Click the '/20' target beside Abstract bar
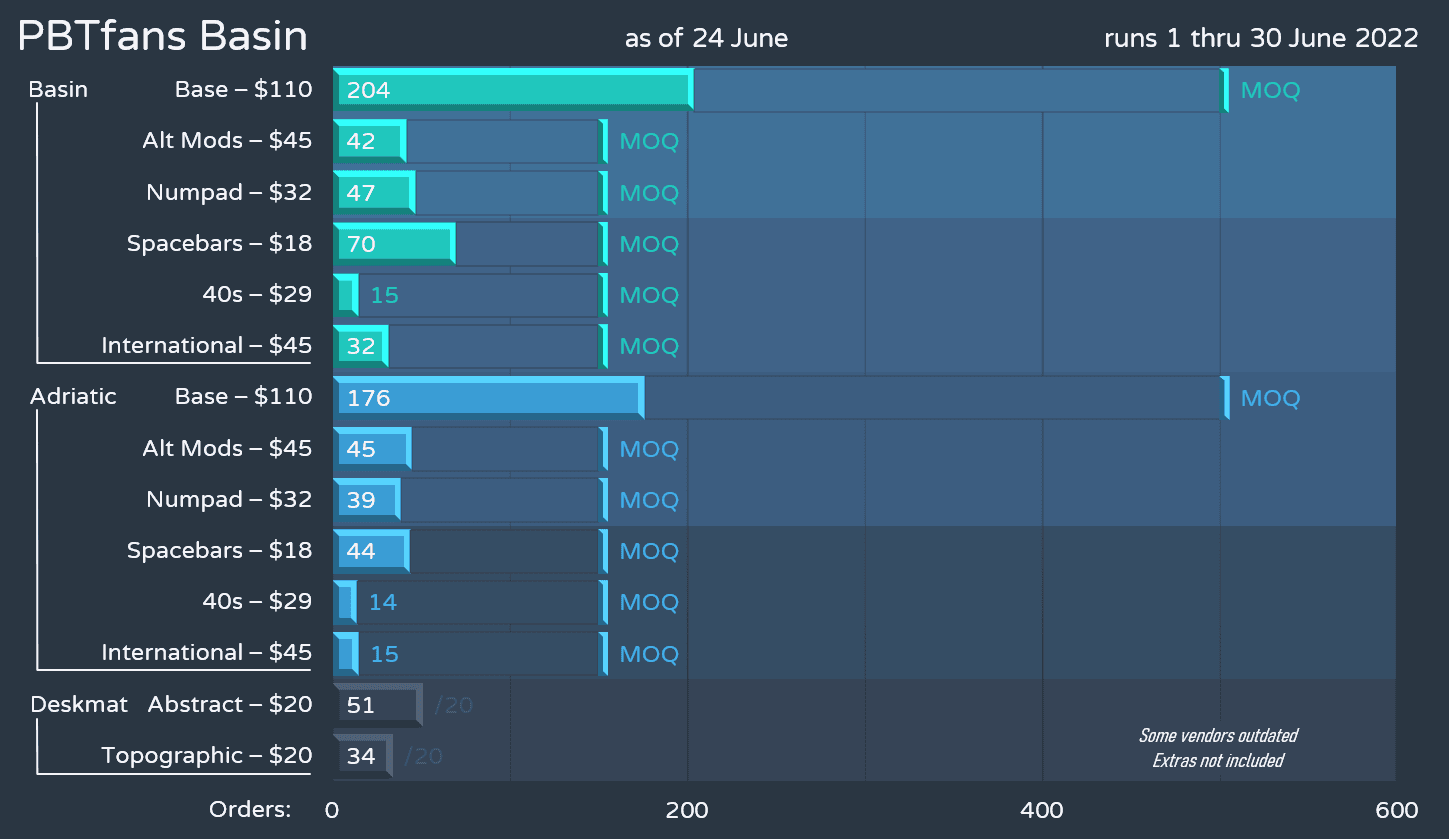Viewport: 1449px width, 839px height. (453, 706)
